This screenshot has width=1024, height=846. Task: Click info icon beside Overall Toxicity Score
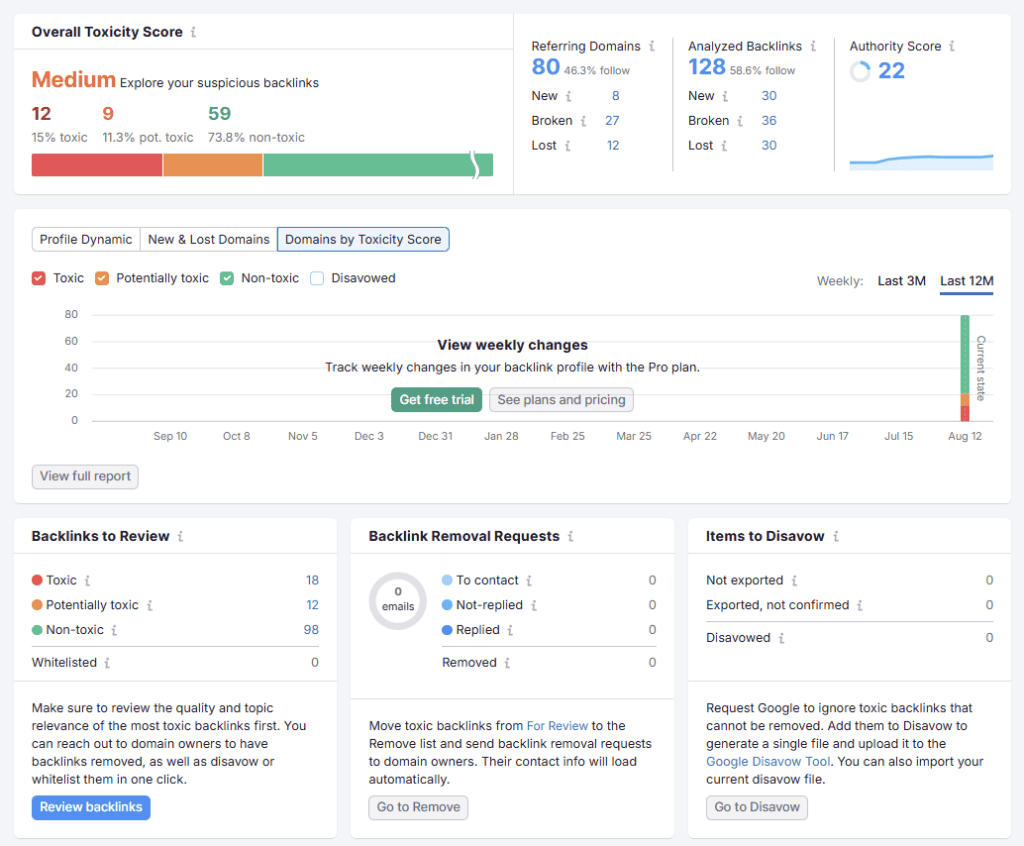pos(193,32)
